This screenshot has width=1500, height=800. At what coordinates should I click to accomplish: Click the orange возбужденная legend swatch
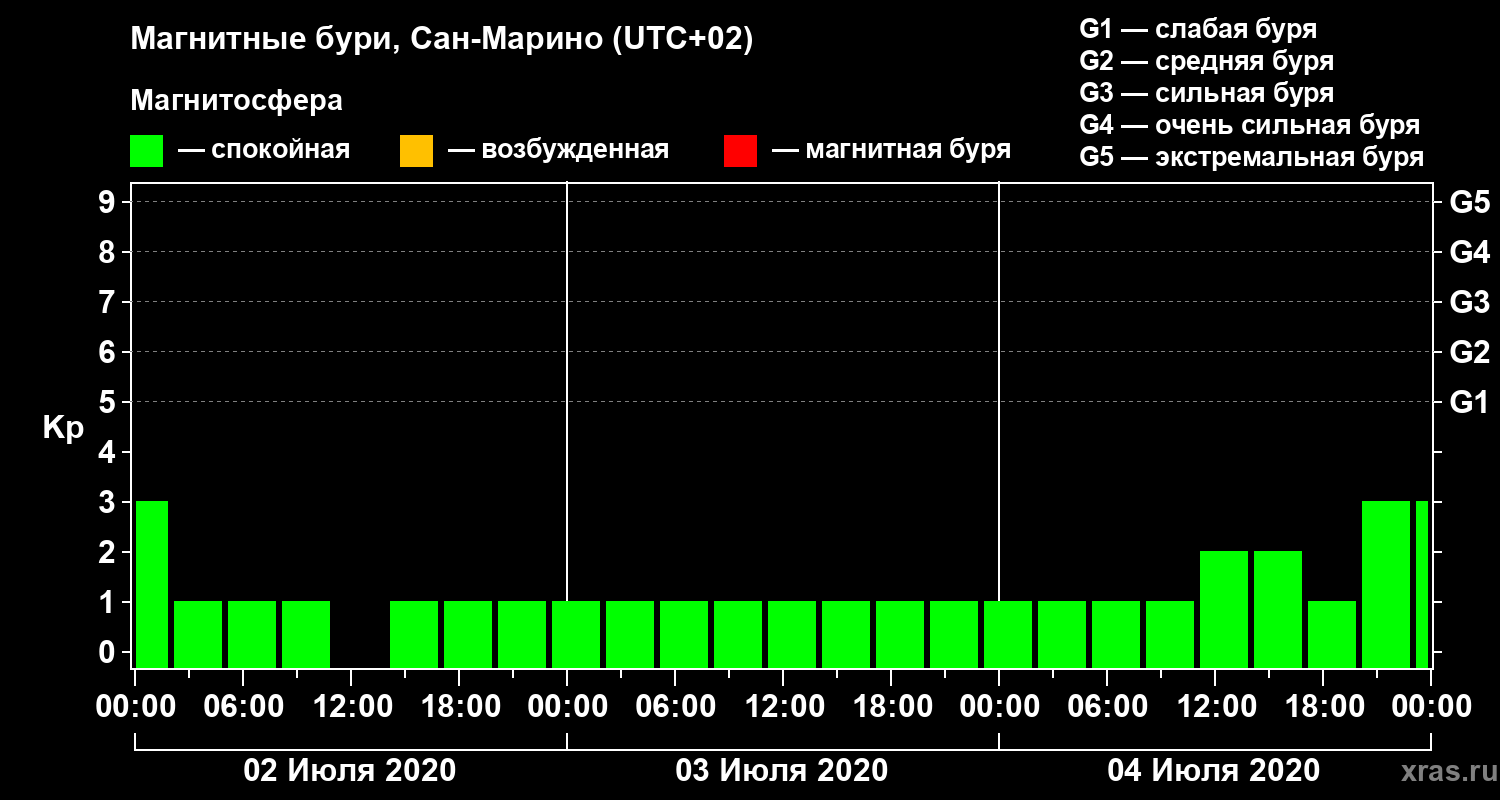tap(416, 151)
